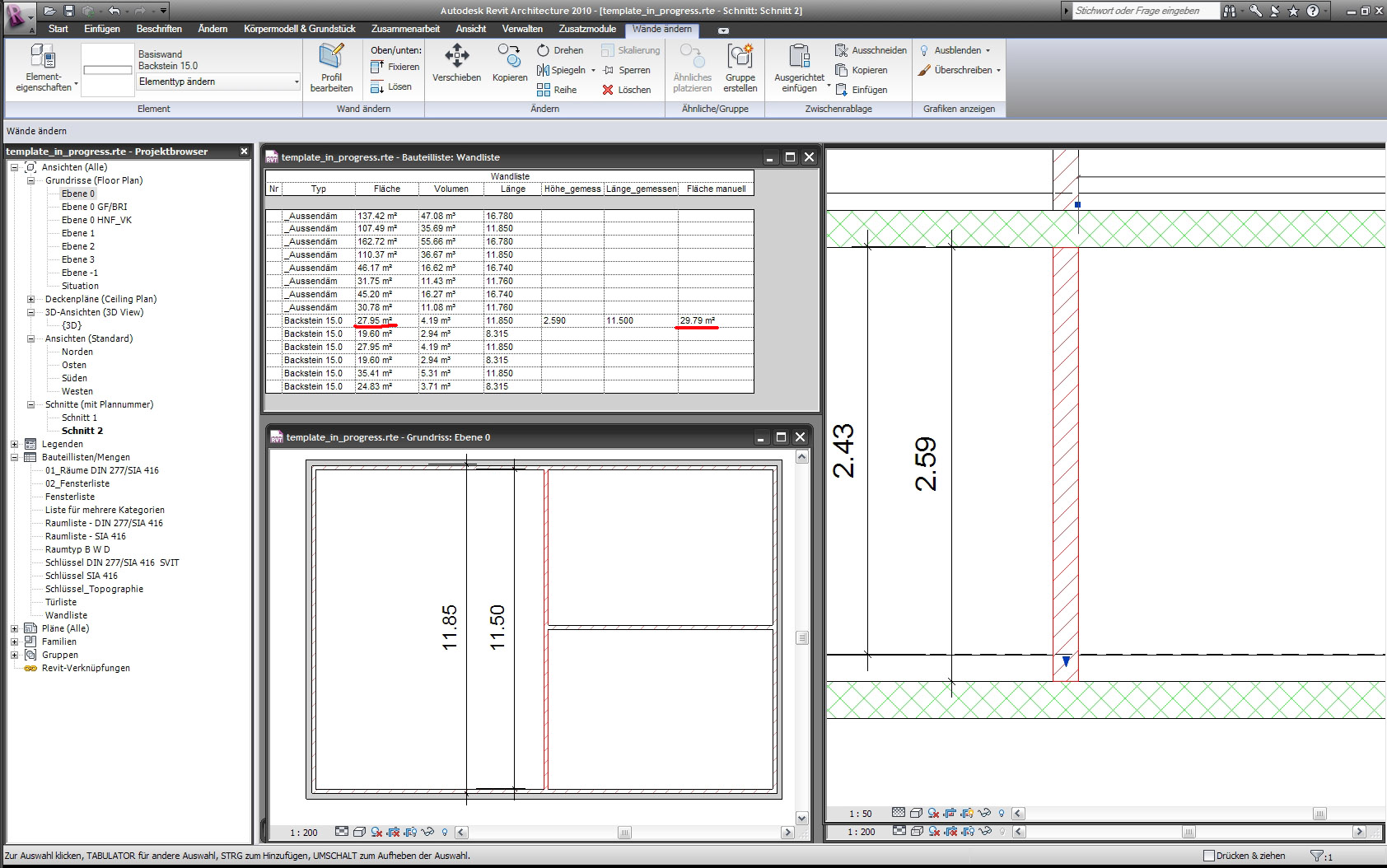Select the Reihe array tool

[557, 90]
